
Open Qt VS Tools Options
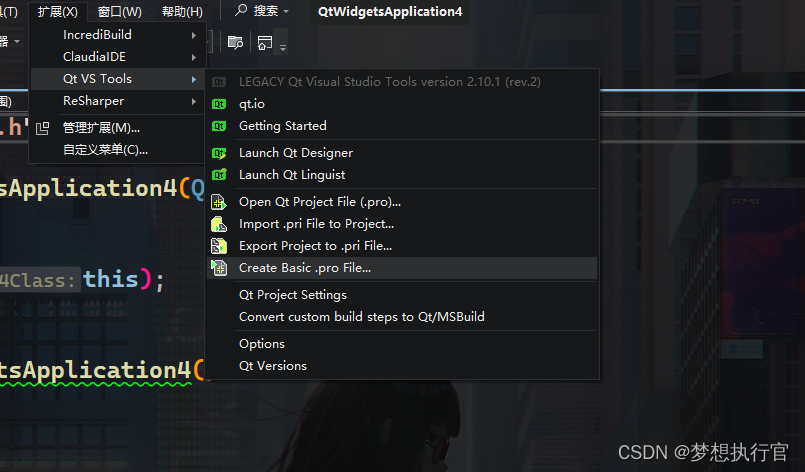coord(401,344)
